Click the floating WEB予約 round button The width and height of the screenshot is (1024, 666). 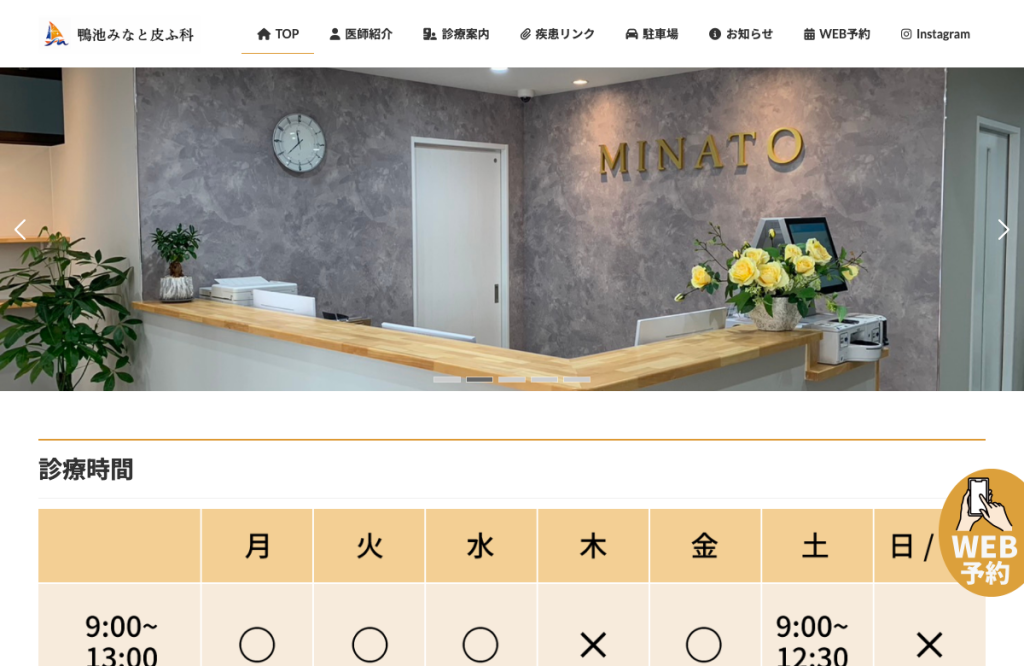(x=983, y=532)
